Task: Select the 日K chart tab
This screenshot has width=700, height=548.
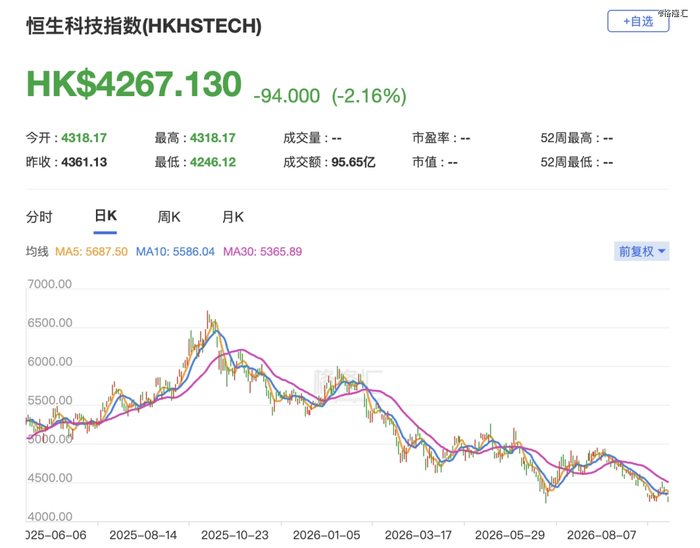Action: click(x=105, y=216)
